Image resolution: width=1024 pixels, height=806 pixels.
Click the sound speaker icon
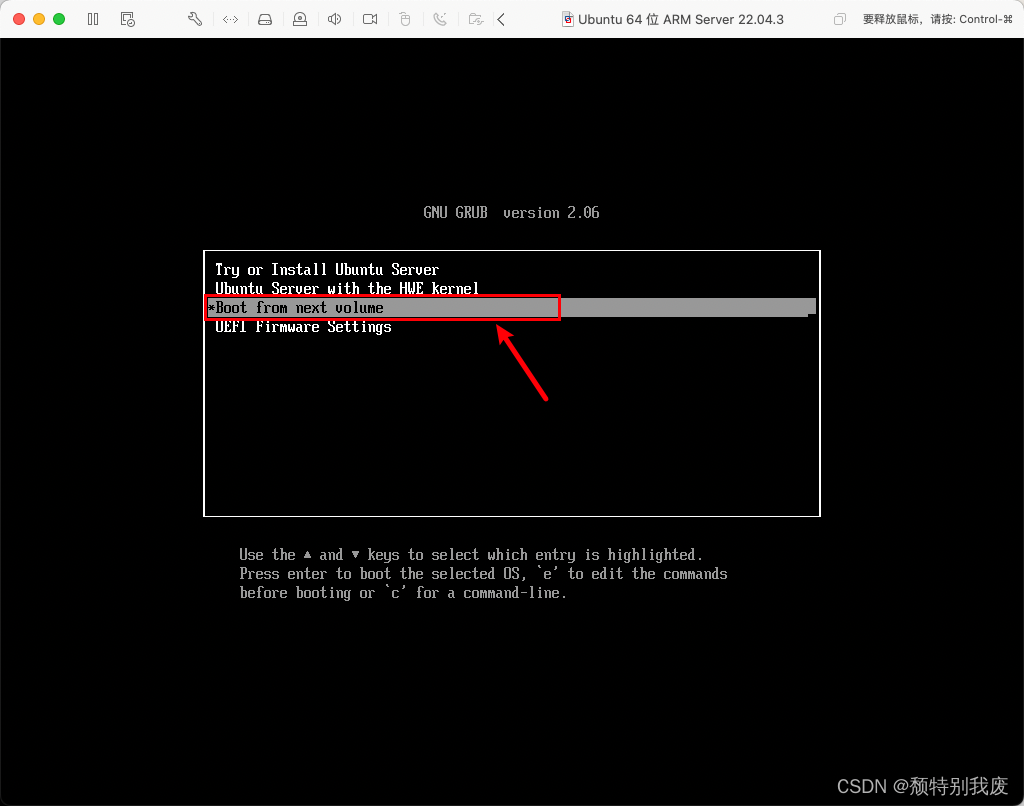click(x=334, y=19)
